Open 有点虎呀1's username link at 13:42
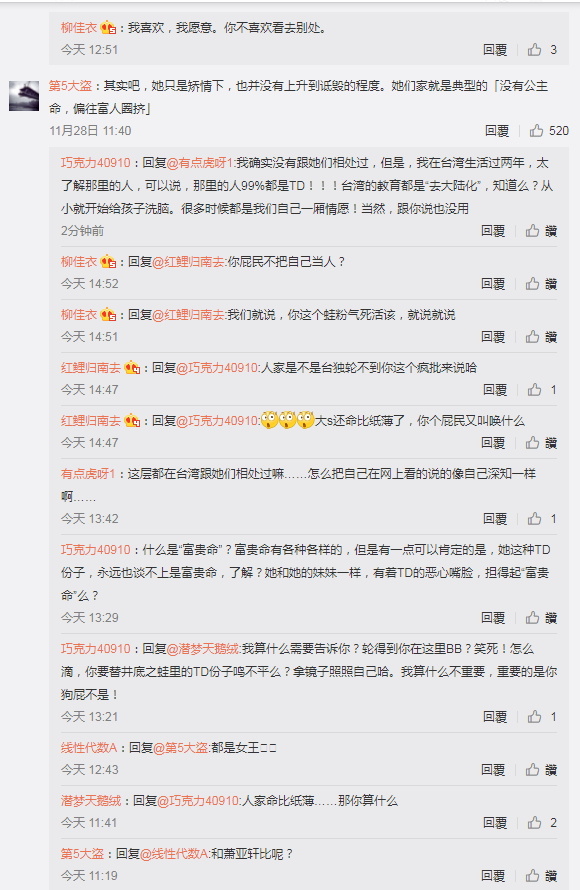Viewport: 580px width, 890px height. (88, 474)
